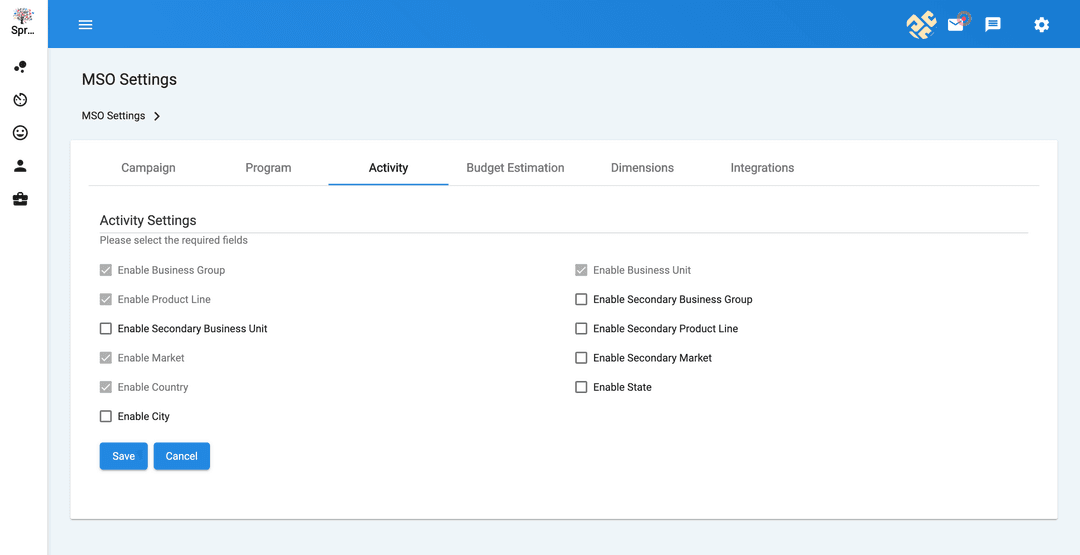Click the Activity Settings heading
The width and height of the screenshot is (1080, 555).
pyautogui.click(x=148, y=220)
